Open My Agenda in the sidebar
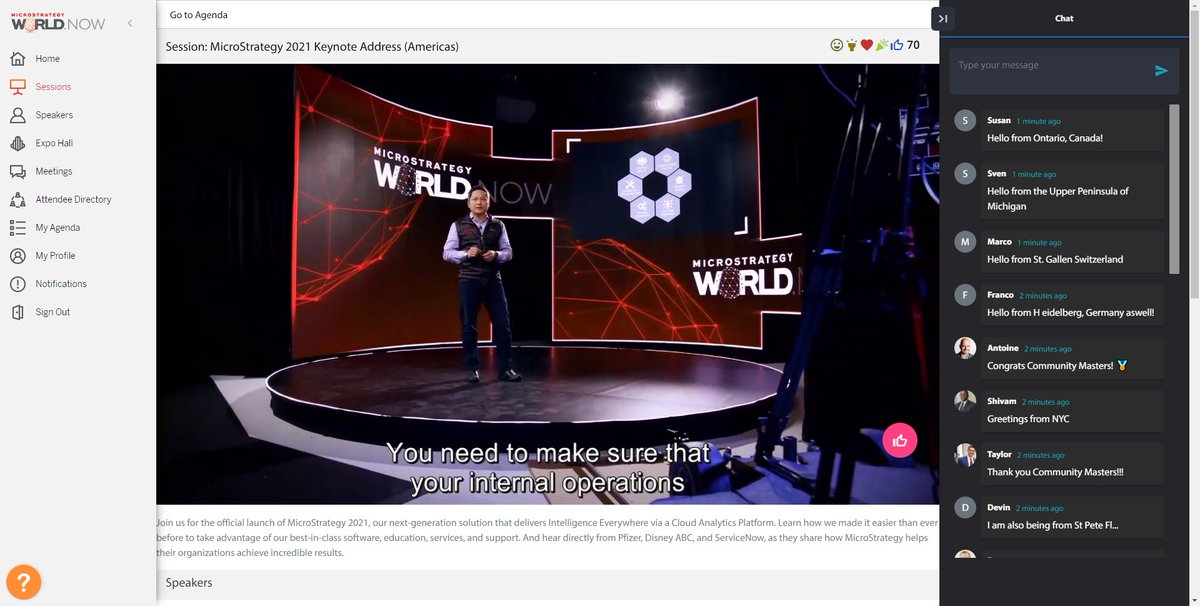The width and height of the screenshot is (1200, 606). tap(57, 227)
